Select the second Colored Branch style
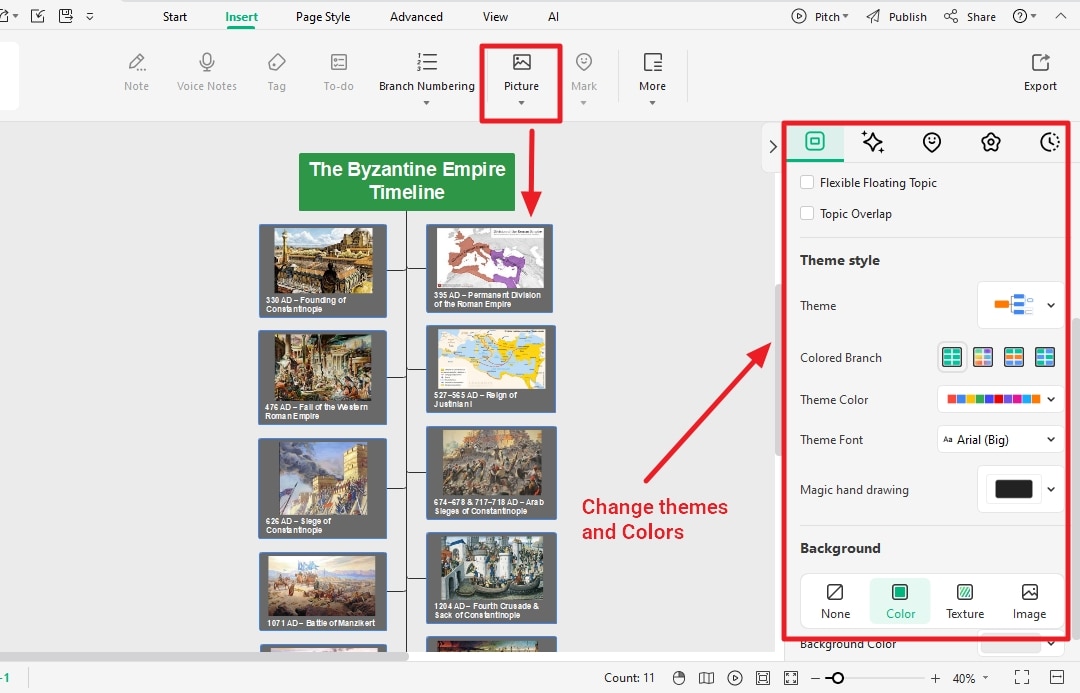The height and width of the screenshot is (693, 1080). click(983, 357)
